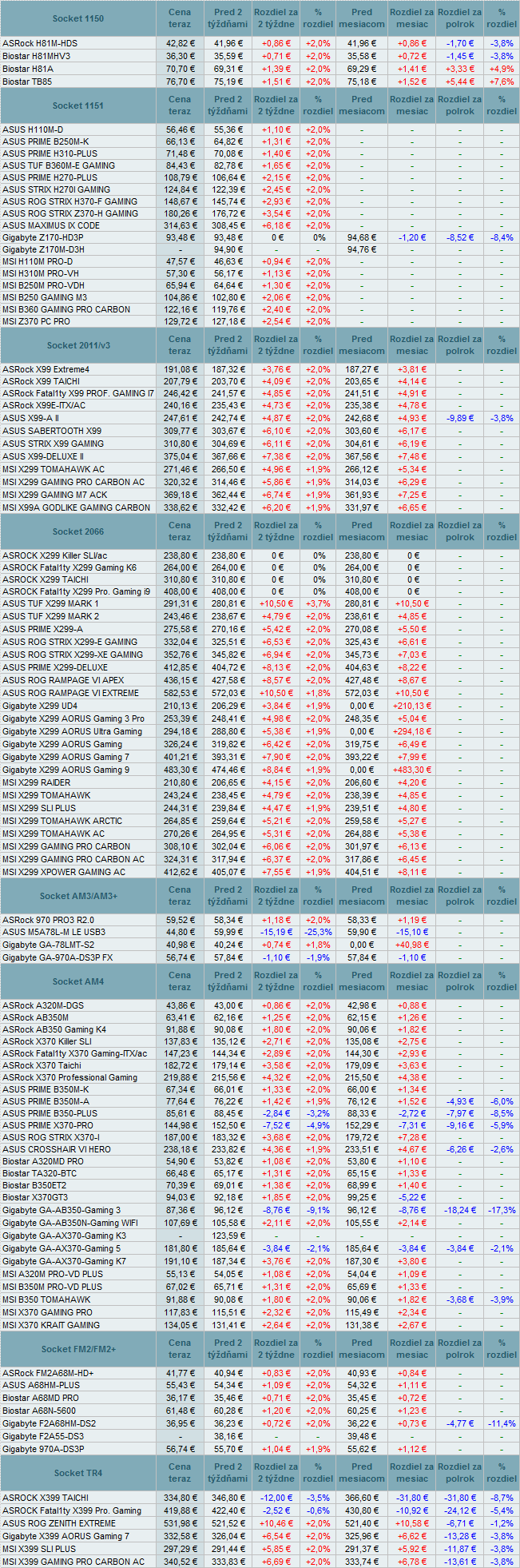Select ASUS MAXIMUS IX CODE name
Screen dimensions: 520x1568
point(51,225)
